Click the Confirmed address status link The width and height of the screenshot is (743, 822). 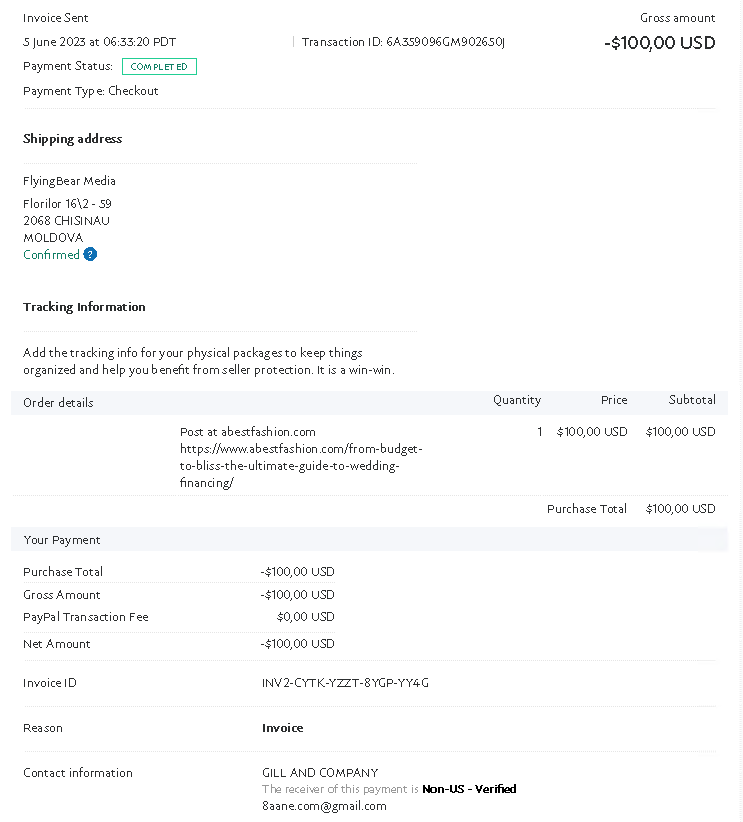tap(51, 255)
